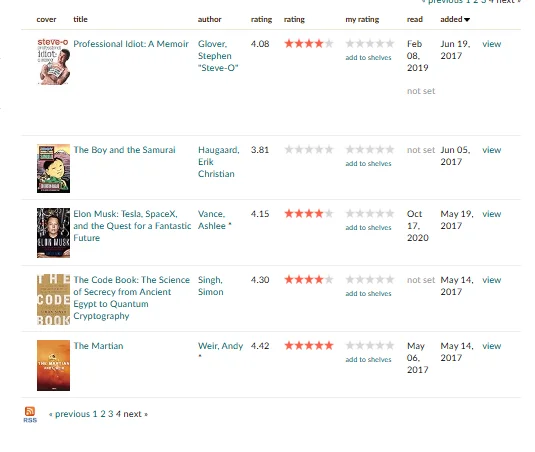Open the RSS feed icon
Viewport: 535px width, 452px height.
pos(30,414)
